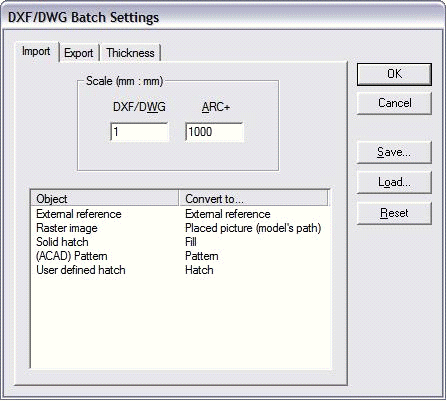
Task: Select the Import tab
Action: (x=36, y=51)
